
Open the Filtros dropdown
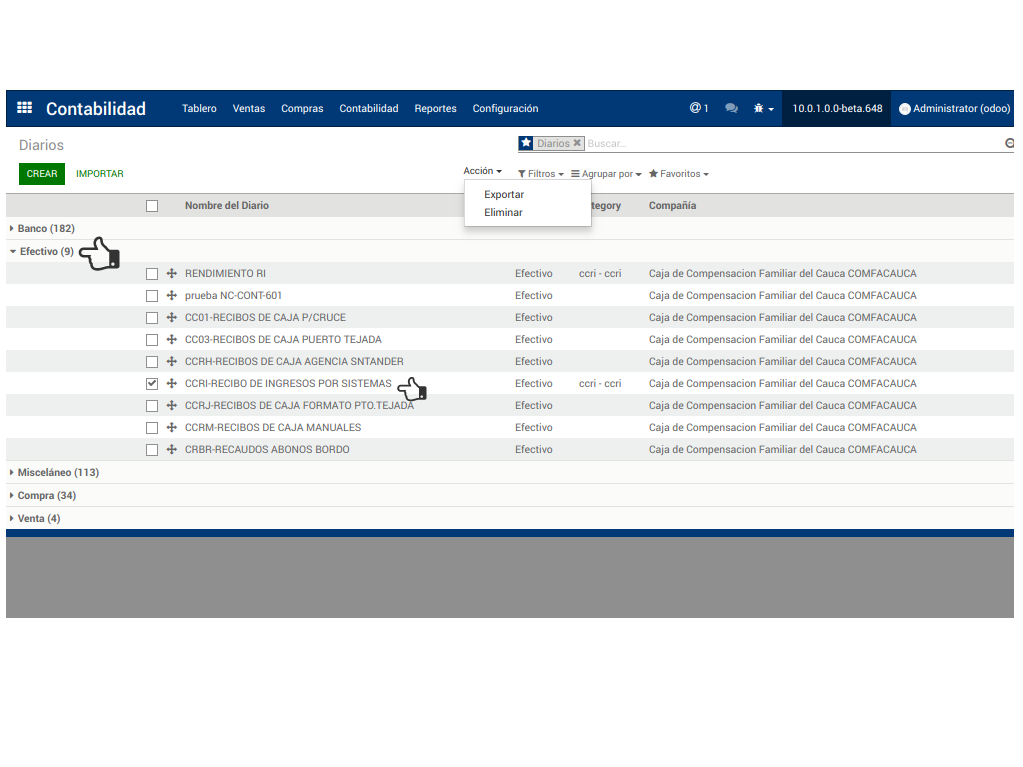(541, 174)
